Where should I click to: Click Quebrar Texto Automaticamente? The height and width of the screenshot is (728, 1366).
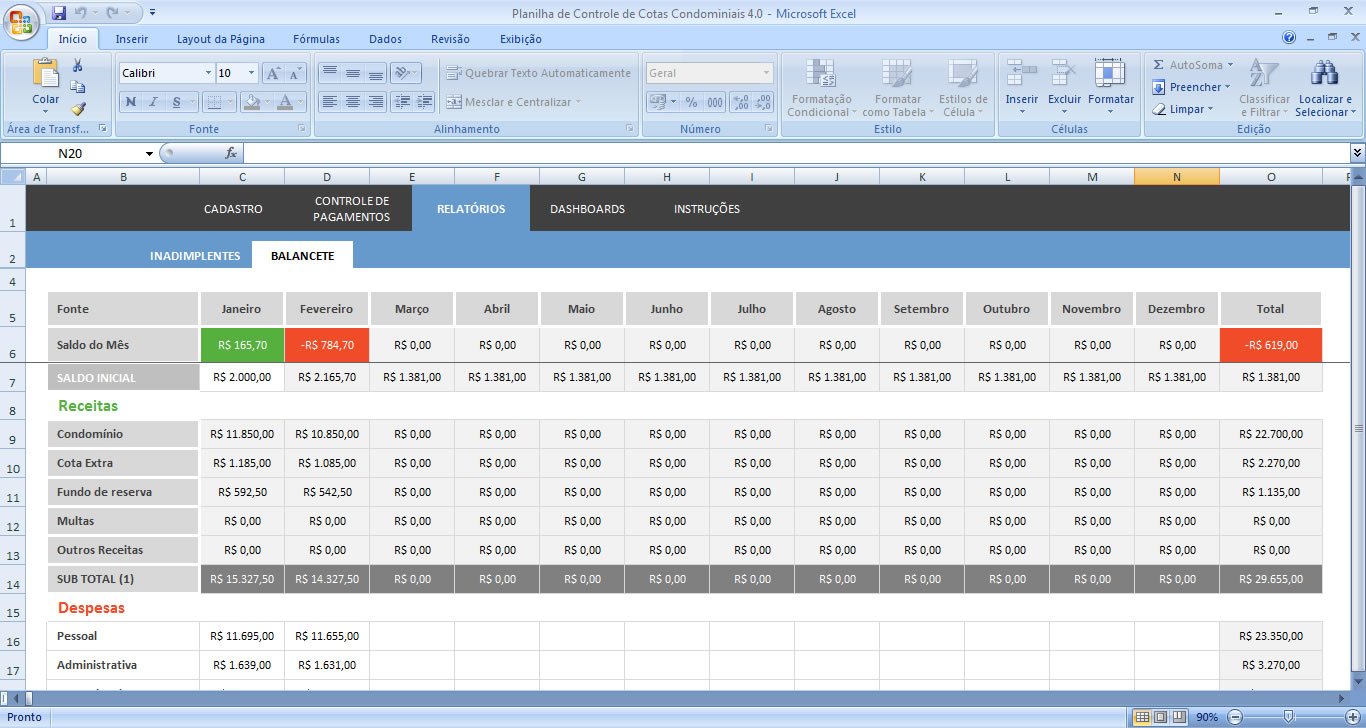pyautogui.click(x=538, y=73)
